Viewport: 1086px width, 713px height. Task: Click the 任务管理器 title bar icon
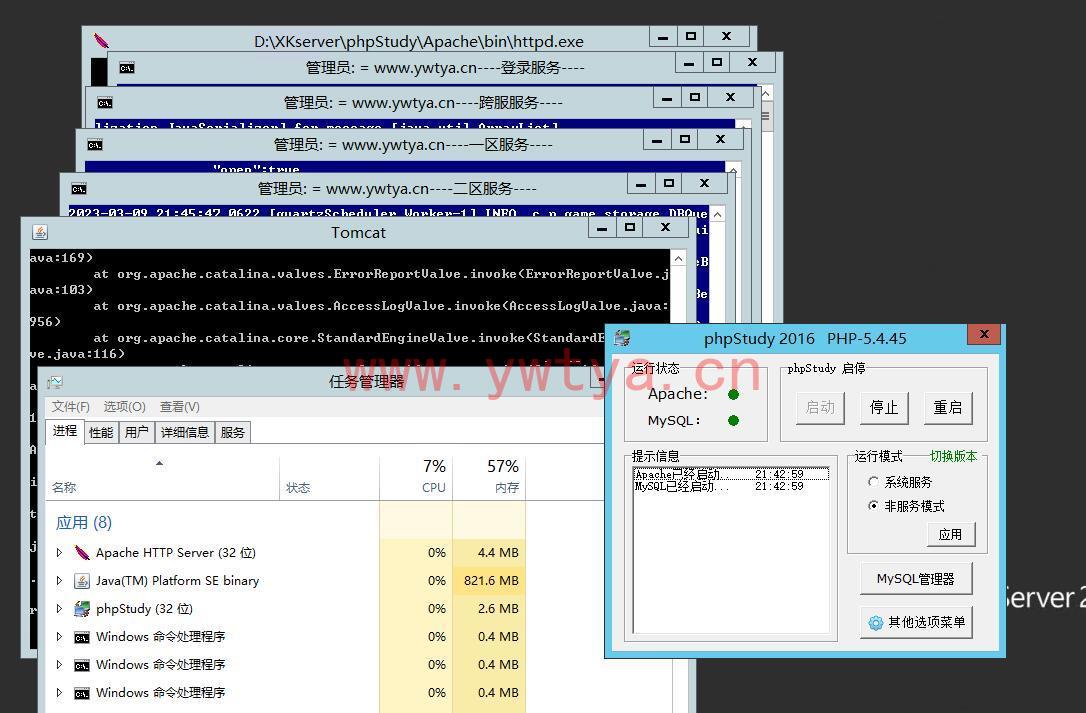(x=55, y=382)
